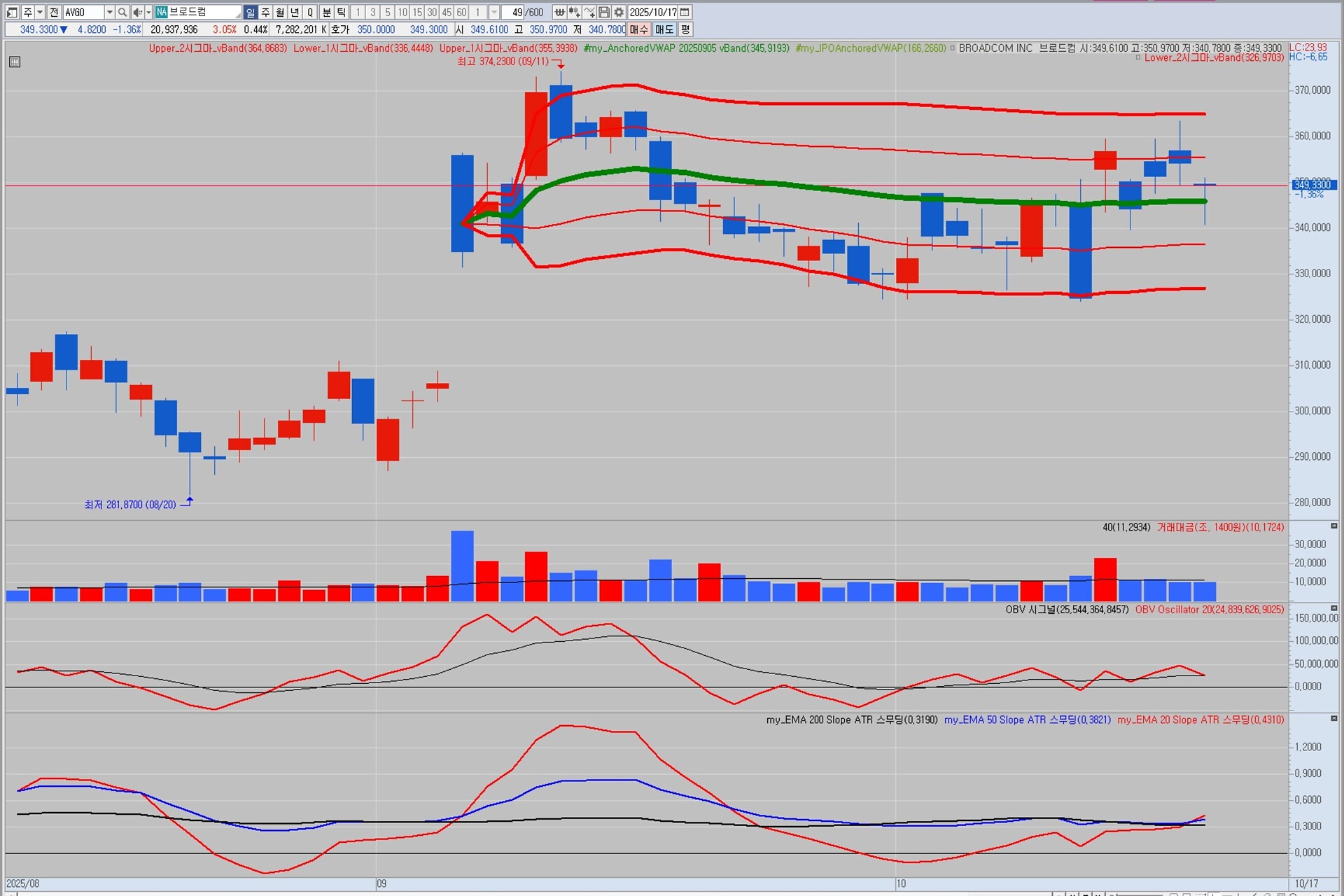Image resolution: width=1344 pixels, height=896 pixels.
Task: Click the 매도 sell button
Action: click(x=664, y=29)
